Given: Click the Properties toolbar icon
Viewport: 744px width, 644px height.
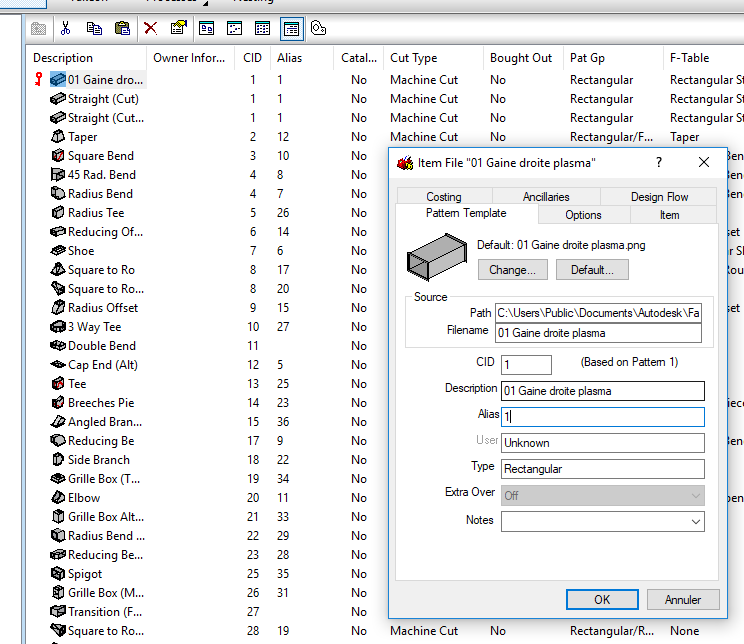Looking at the screenshot, I should 177,28.
